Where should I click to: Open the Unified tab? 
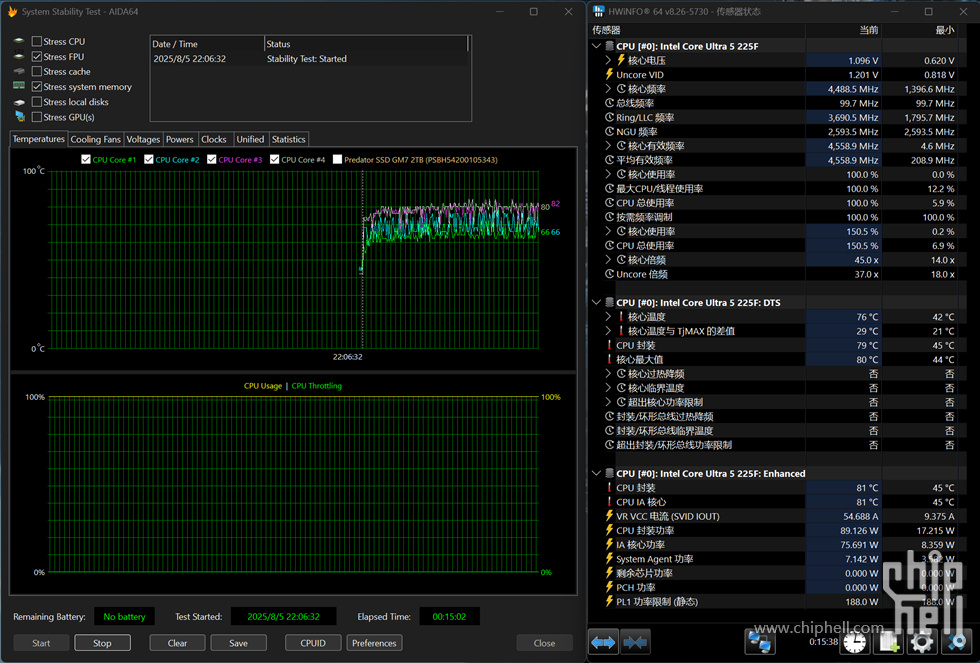point(251,139)
